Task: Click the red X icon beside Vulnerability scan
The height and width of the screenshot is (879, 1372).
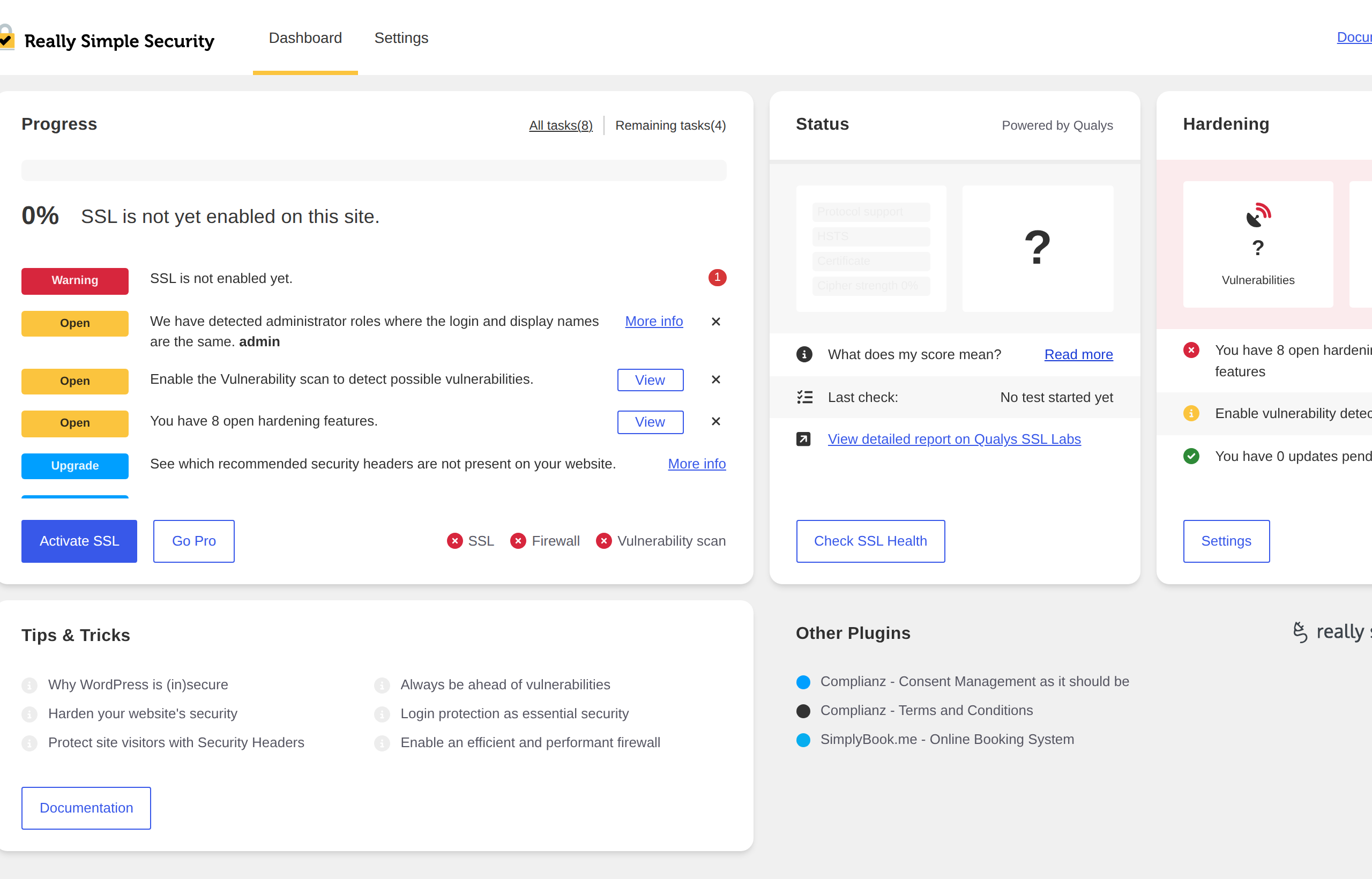Action: click(x=604, y=540)
